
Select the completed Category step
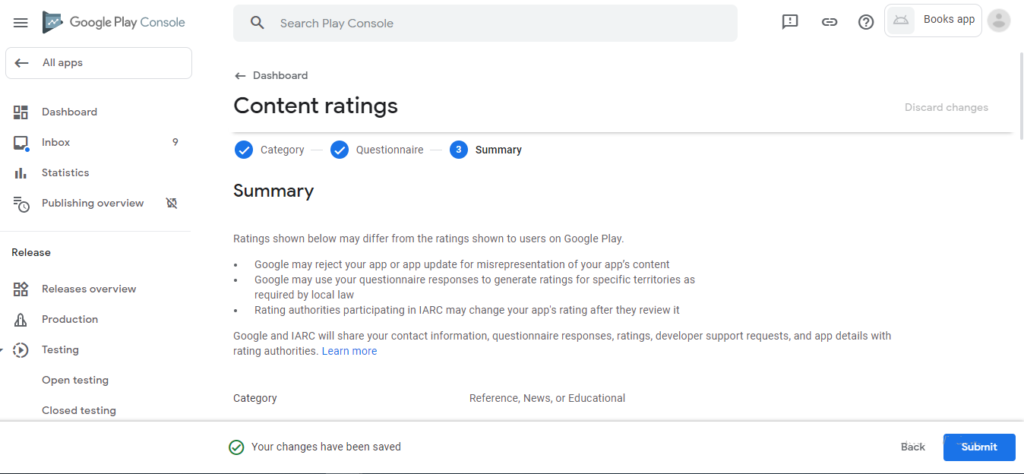point(269,150)
